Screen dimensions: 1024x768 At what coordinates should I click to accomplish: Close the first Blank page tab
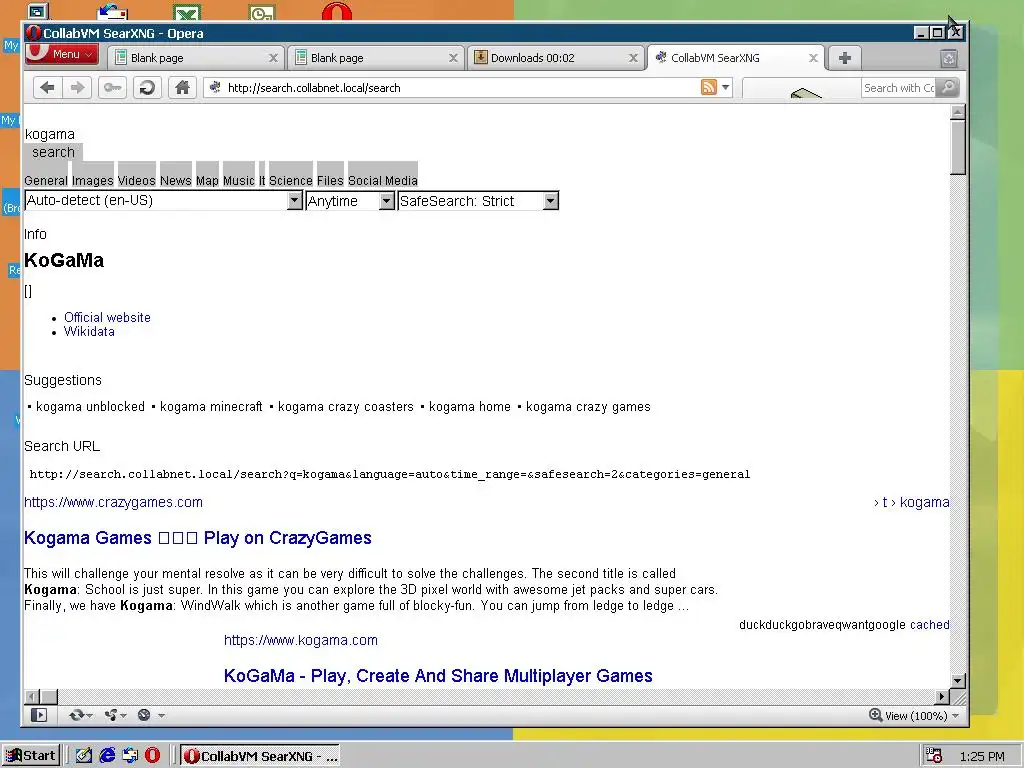tap(274, 58)
